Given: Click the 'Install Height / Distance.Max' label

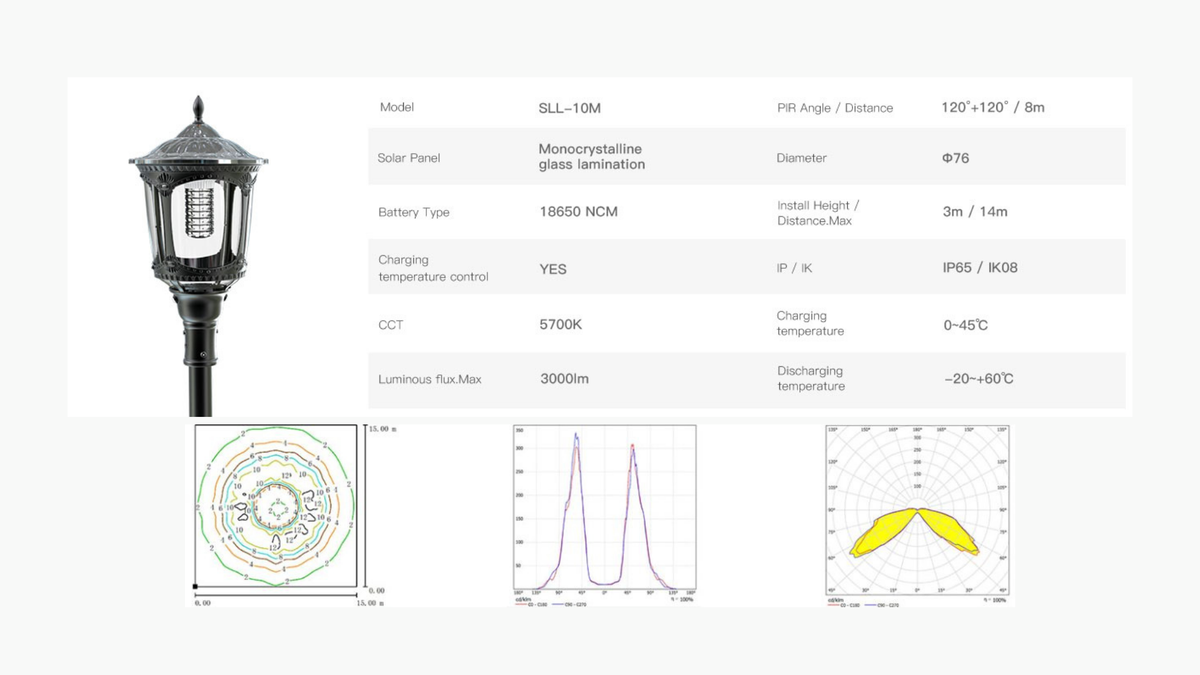Looking at the screenshot, I should [x=818, y=213].
